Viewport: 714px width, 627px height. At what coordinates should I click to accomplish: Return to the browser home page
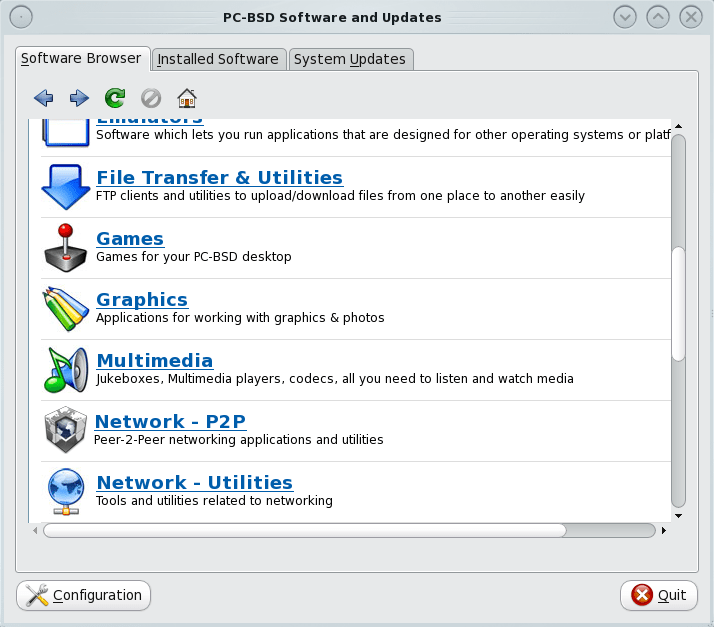[187, 98]
